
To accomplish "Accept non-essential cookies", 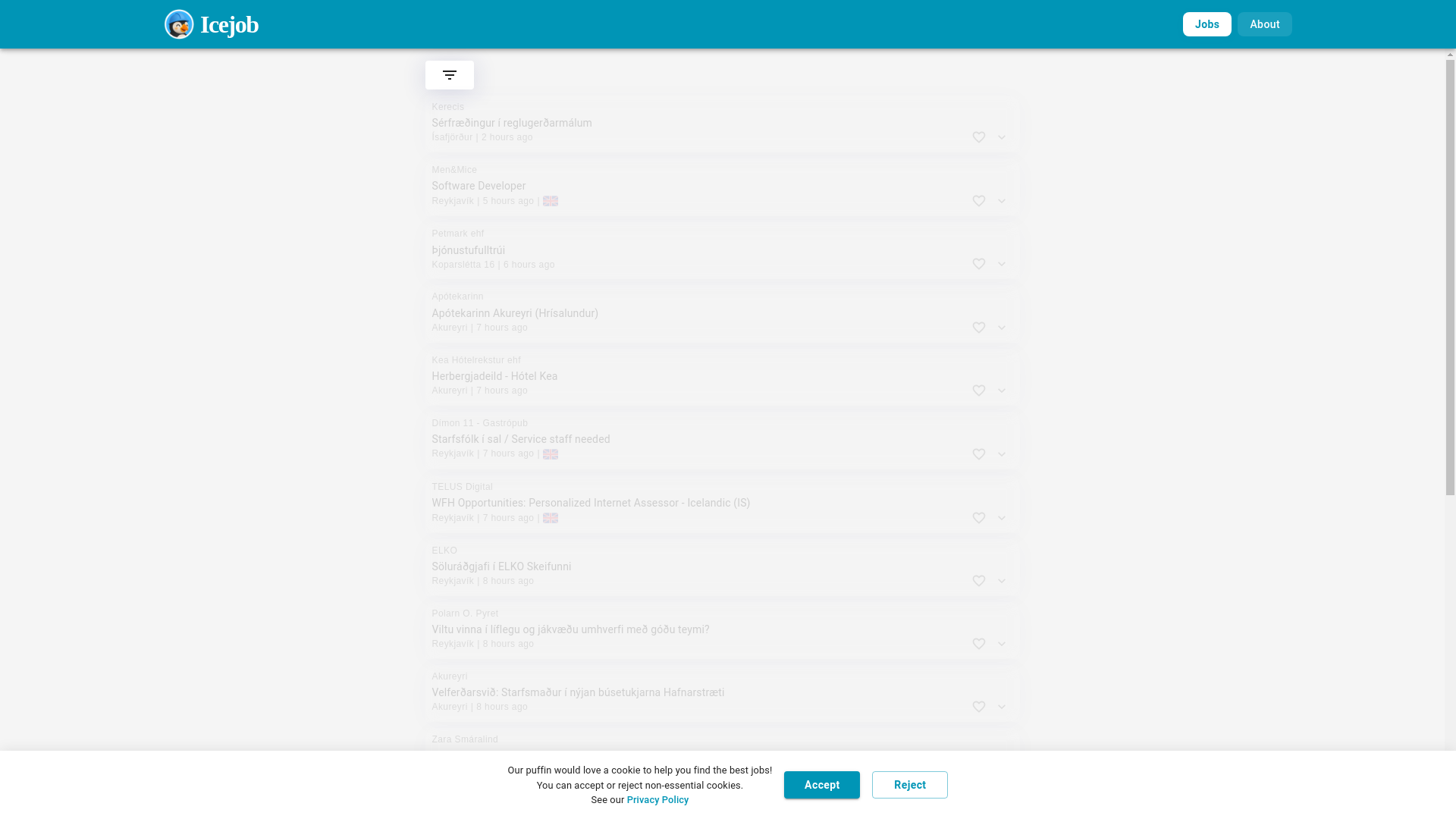I will (821, 785).
